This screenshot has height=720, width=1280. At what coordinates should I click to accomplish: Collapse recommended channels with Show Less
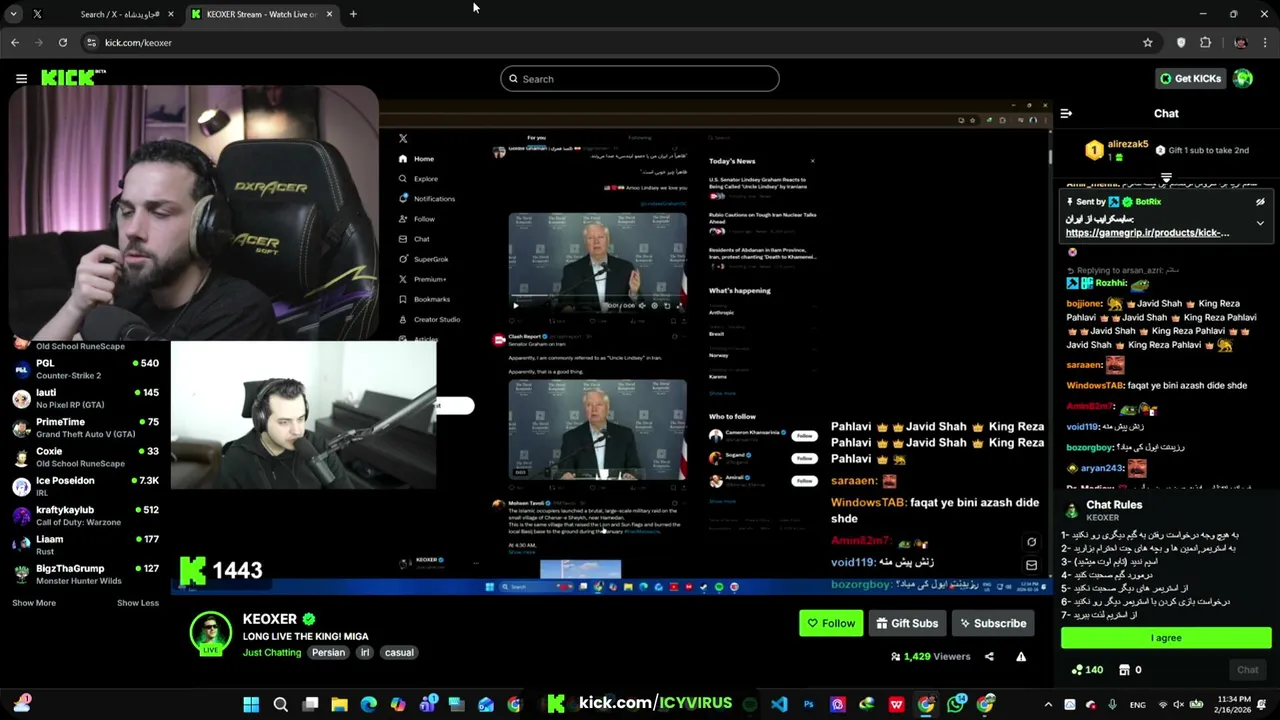click(x=138, y=603)
